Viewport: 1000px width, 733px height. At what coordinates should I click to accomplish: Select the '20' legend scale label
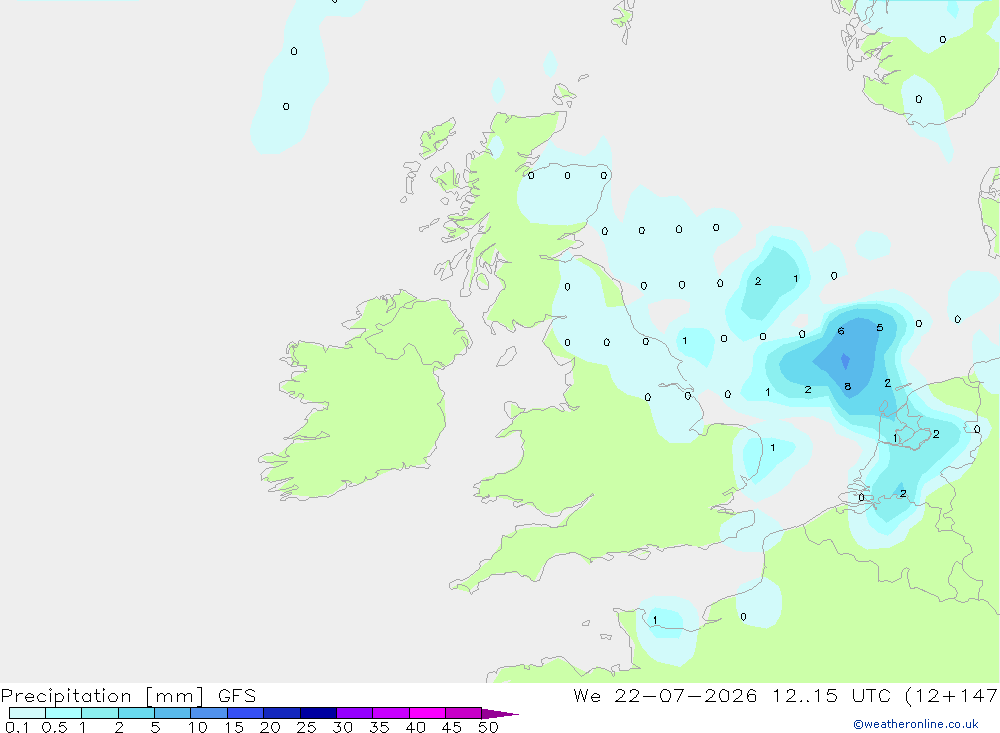click(x=270, y=727)
